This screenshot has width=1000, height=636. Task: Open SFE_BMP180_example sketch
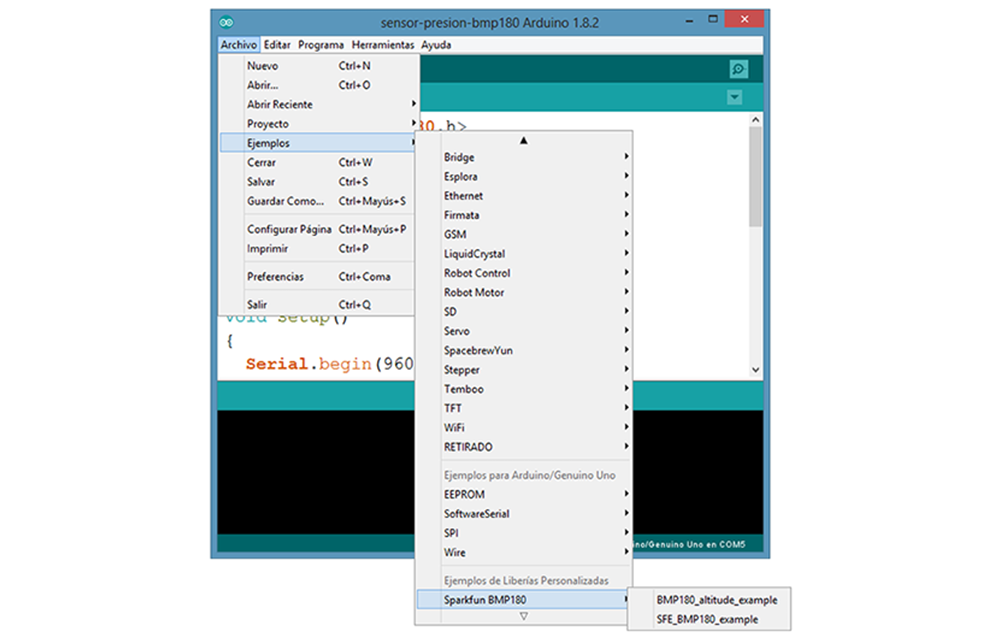pos(706,620)
